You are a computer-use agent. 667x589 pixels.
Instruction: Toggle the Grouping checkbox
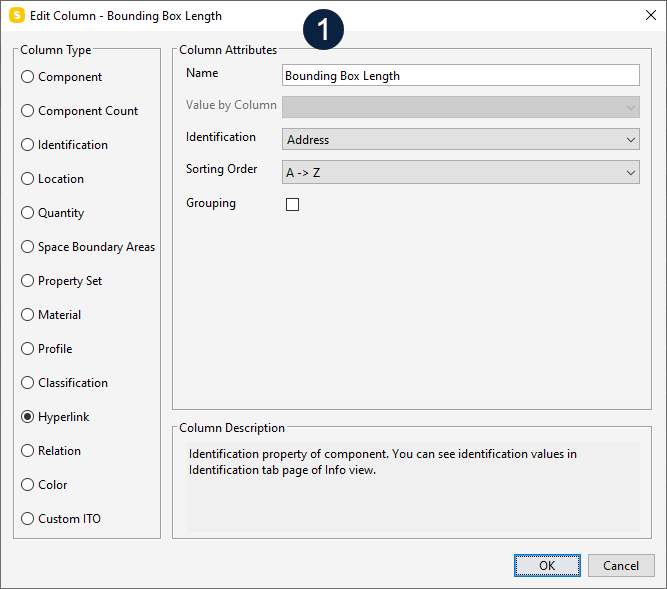292,205
